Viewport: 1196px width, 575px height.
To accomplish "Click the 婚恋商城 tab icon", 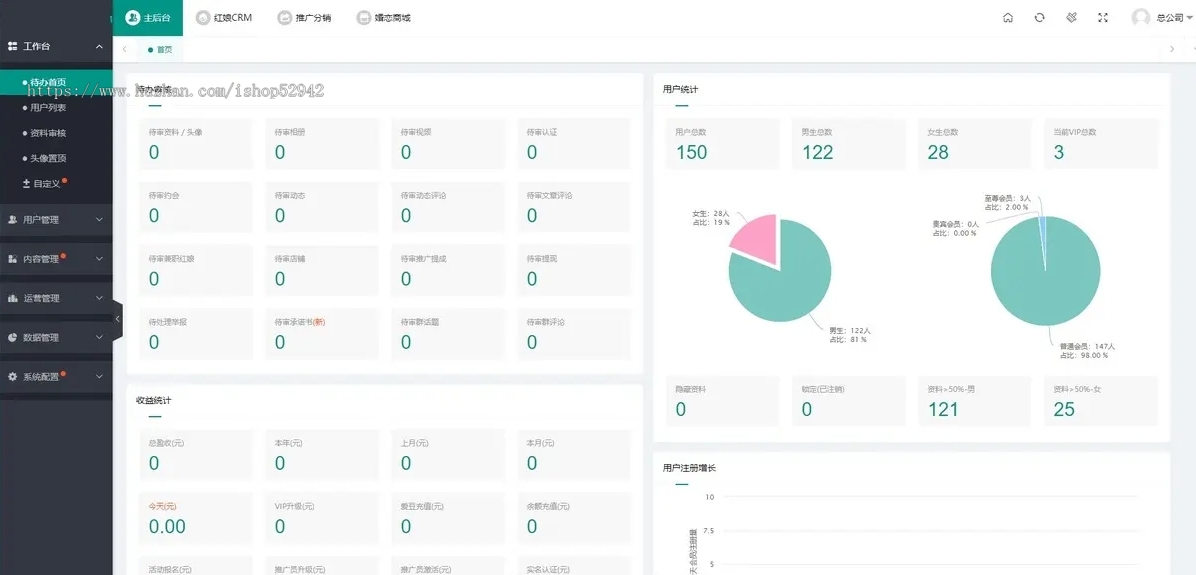I will (364, 18).
